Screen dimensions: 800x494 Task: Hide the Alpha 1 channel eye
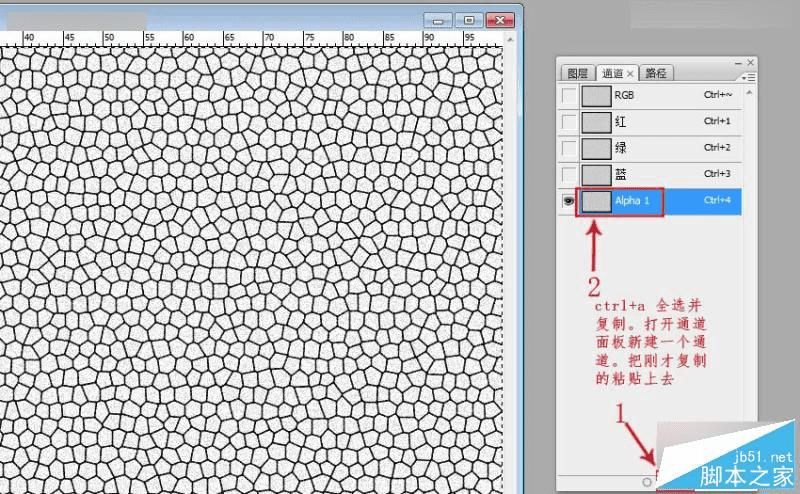click(x=568, y=201)
